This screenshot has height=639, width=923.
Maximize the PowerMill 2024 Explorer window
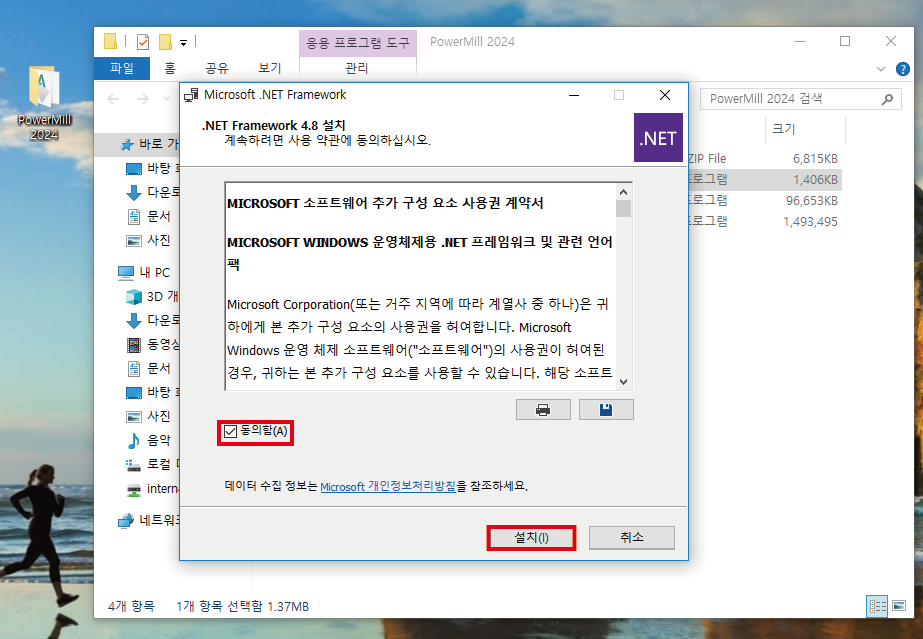tap(845, 41)
